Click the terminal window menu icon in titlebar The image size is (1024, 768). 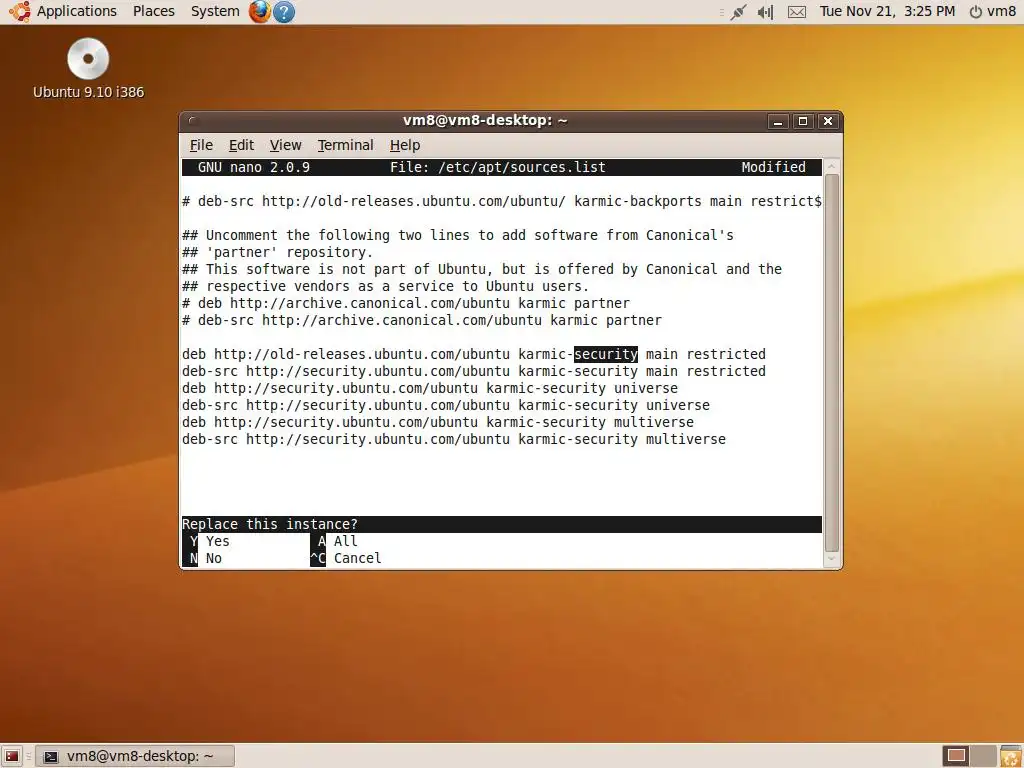192,120
